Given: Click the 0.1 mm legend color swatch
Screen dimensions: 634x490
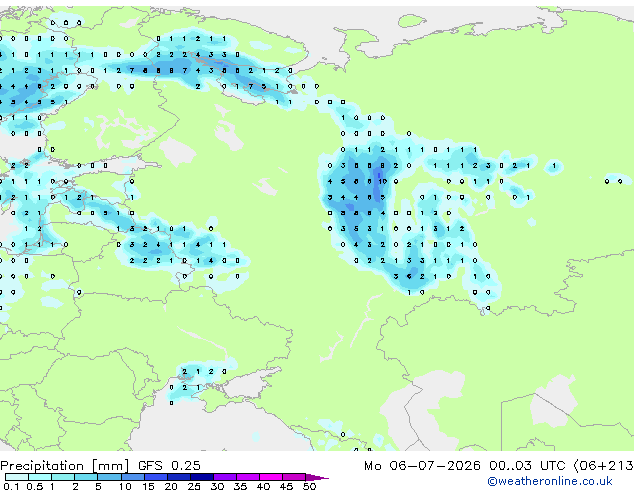Looking at the screenshot, I should coord(17,477).
